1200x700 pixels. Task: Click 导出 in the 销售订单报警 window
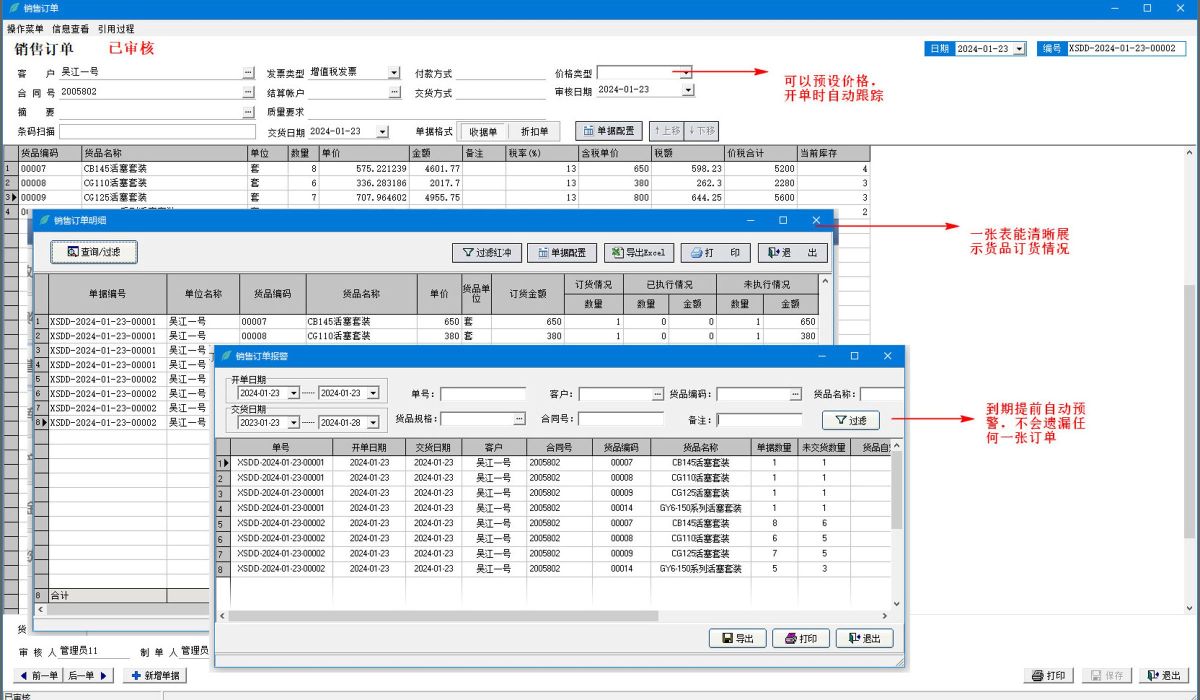(x=737, y=639)
